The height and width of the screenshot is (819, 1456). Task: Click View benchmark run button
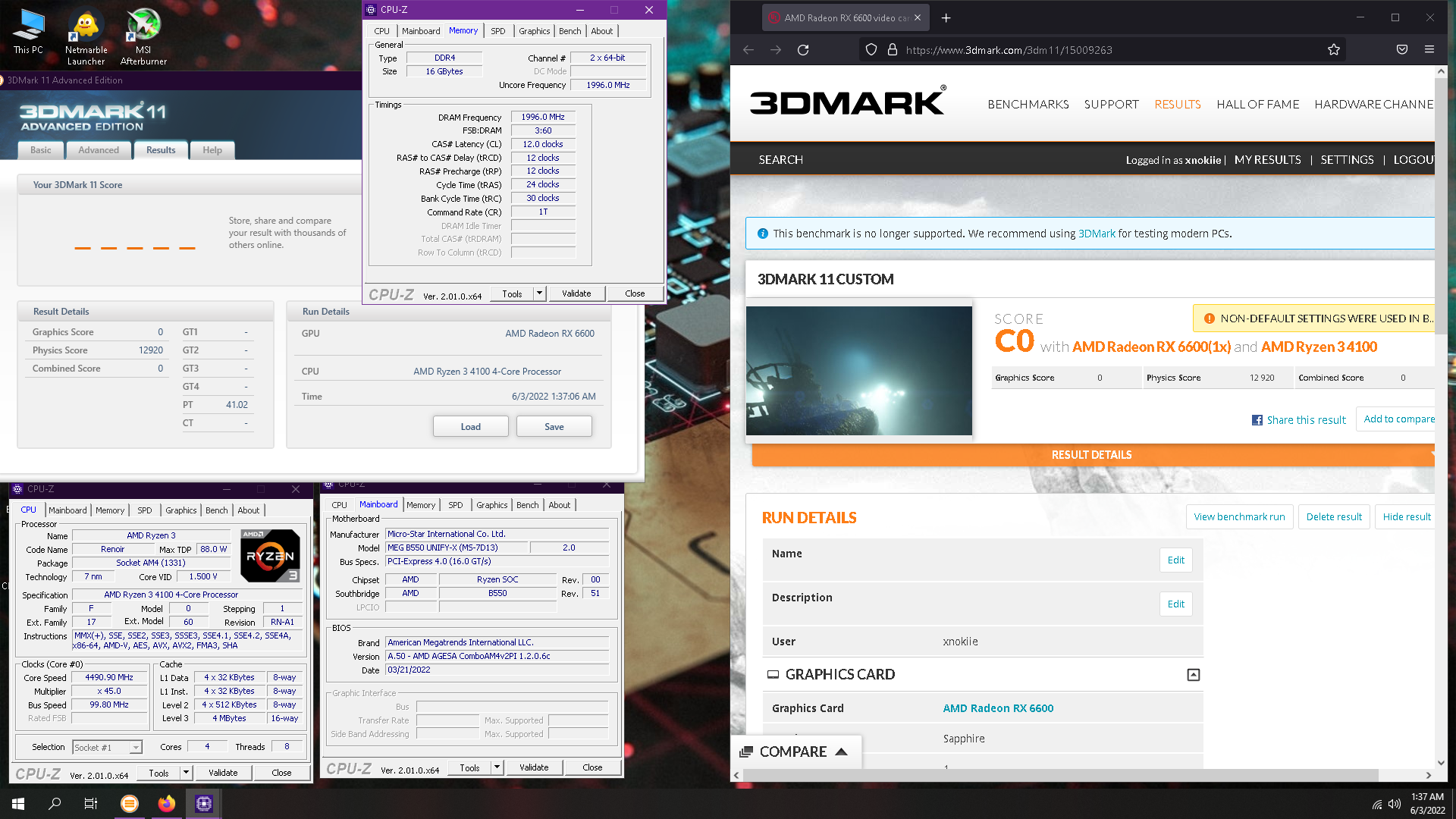tap(1239, 516)
